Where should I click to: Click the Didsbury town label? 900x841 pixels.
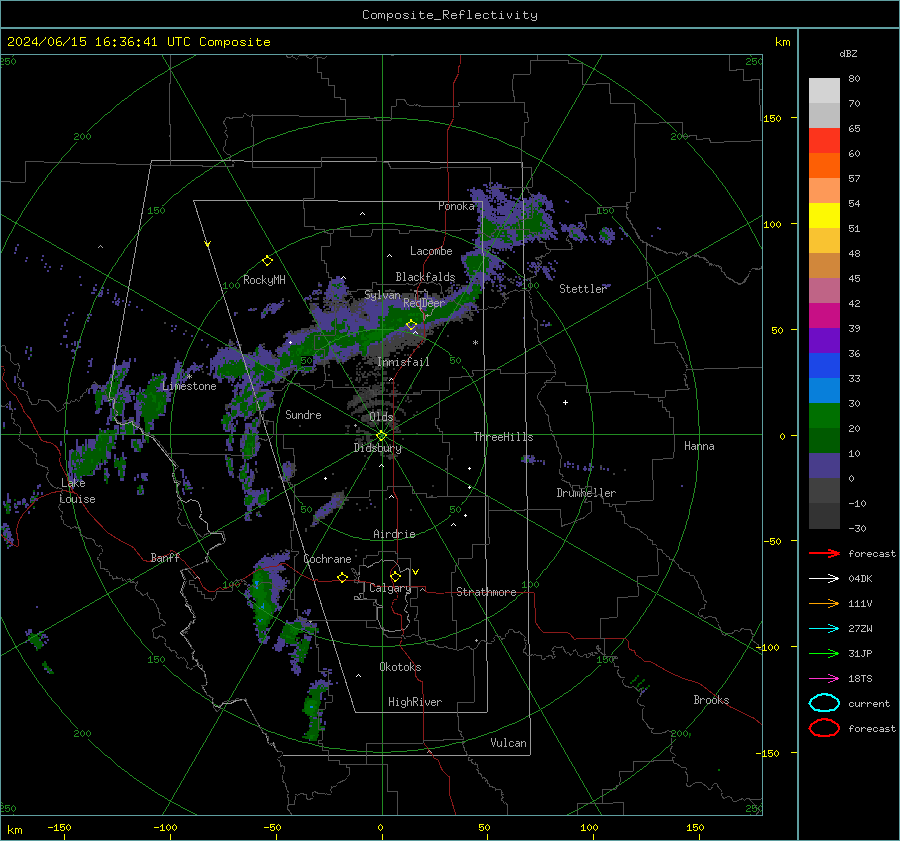(x=378, y=448)
